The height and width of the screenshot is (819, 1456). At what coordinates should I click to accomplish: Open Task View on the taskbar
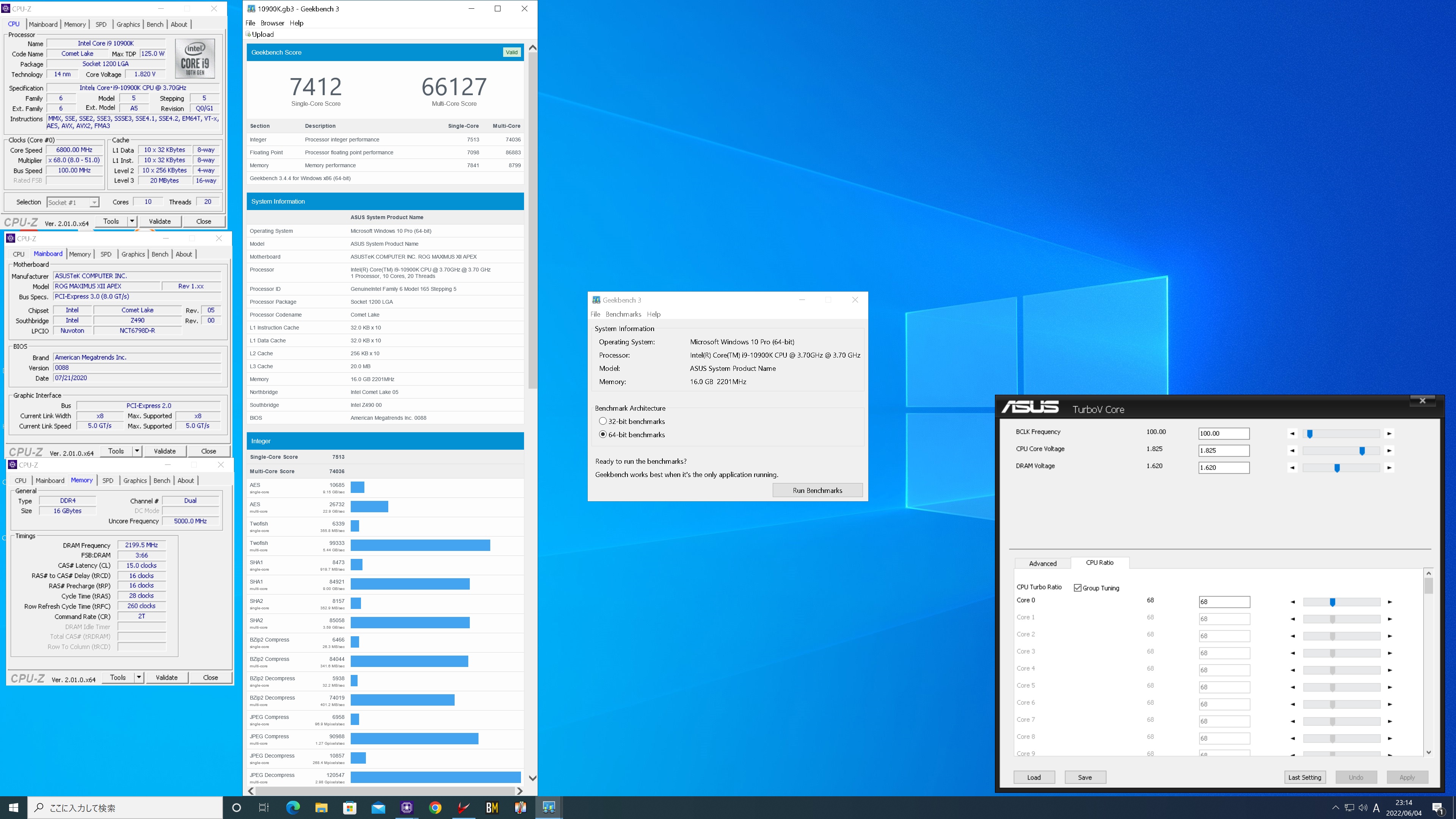point(264,808)
